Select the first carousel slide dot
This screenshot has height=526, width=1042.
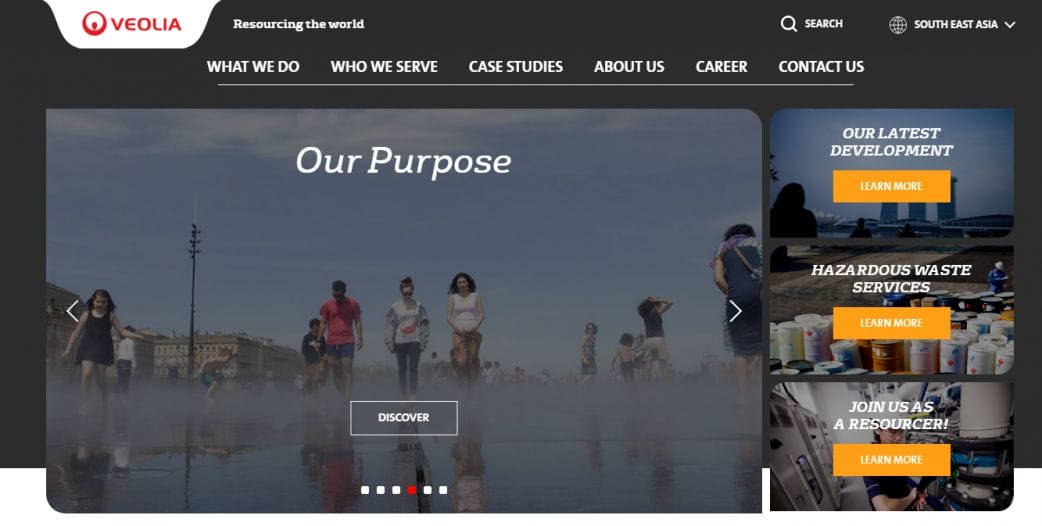tap(365, 490)
